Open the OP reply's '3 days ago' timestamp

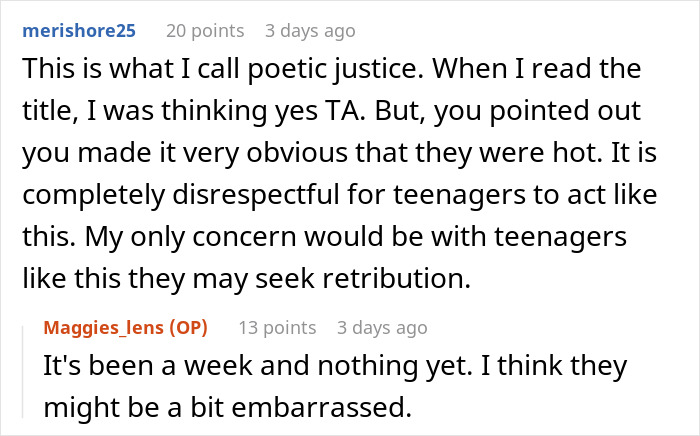coord(382,328)
